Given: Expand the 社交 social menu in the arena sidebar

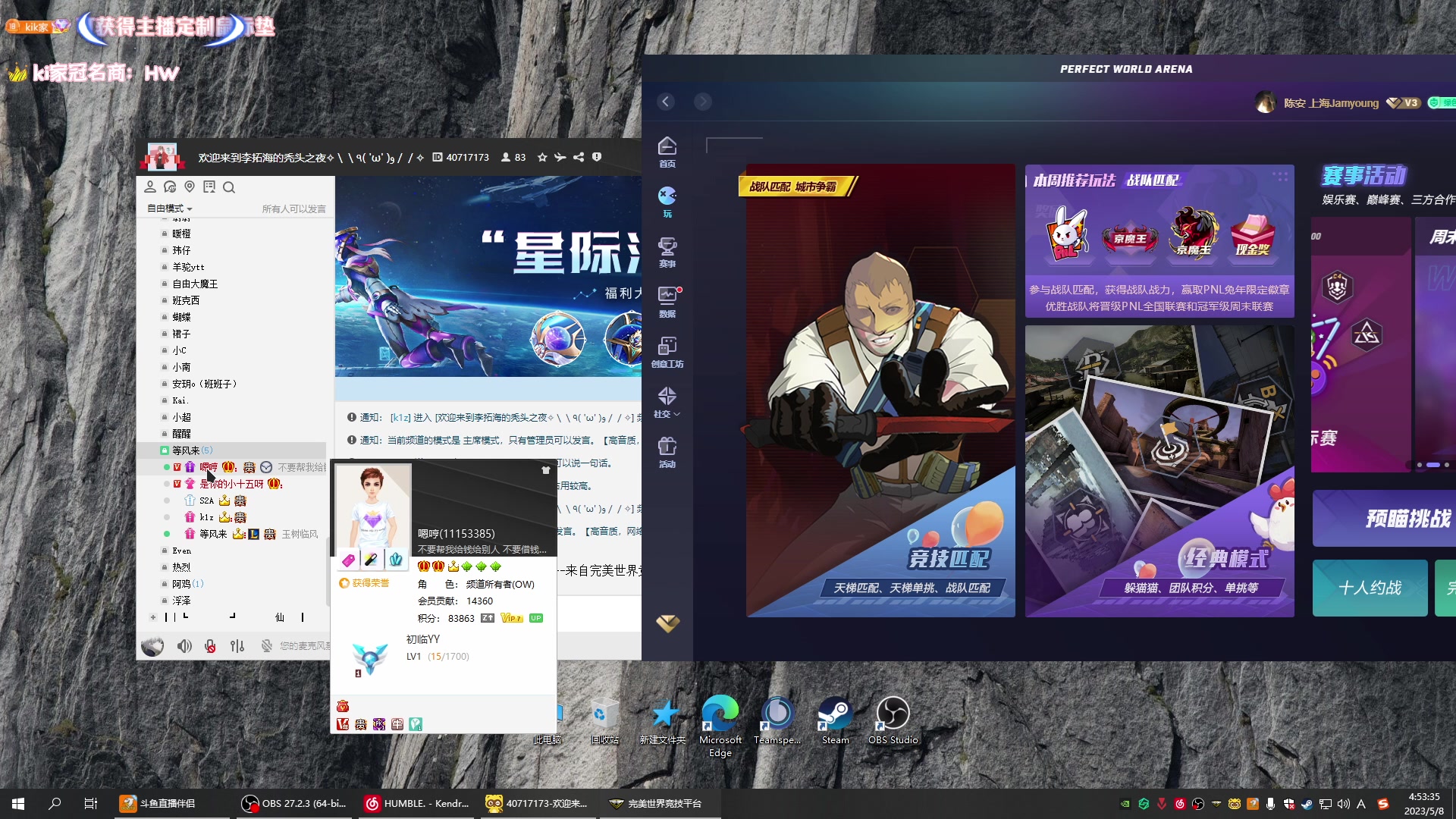Looking at the screenshot, I should tap(667, 402).
